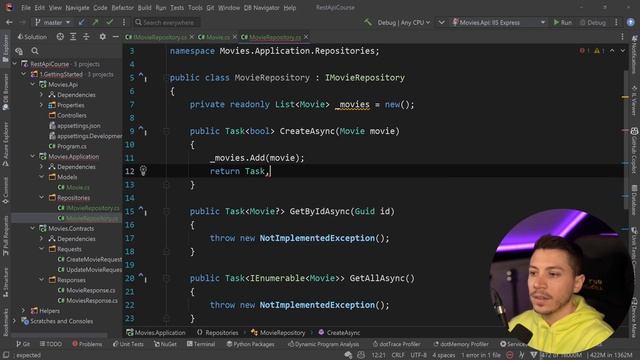Click the implements gutter marker on line 5
Screen dimensions: 640x360
tap(142, 77)
